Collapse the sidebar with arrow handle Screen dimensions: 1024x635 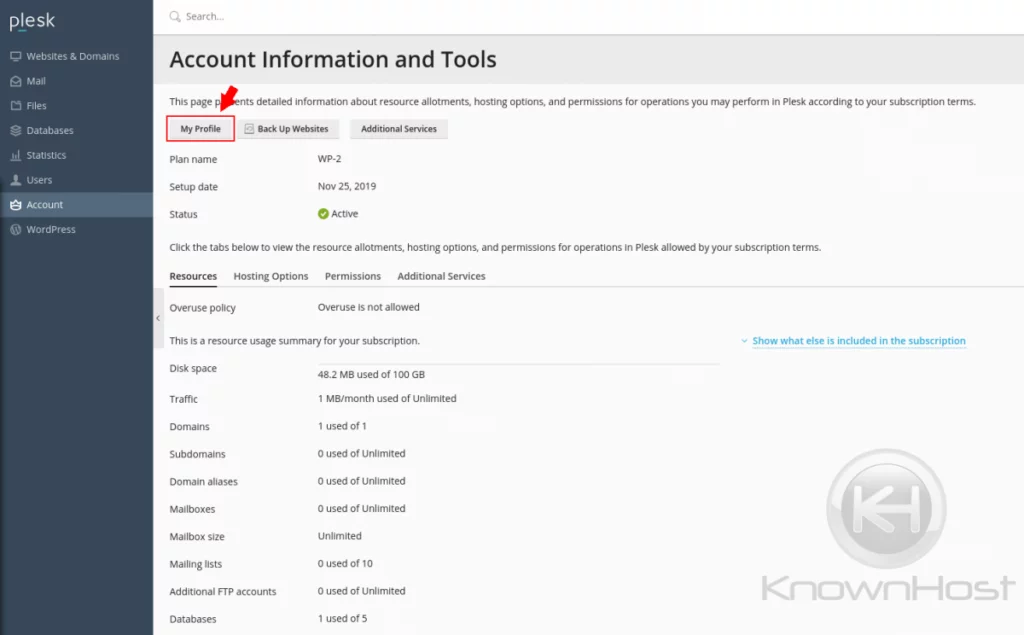tap(158, 318)
